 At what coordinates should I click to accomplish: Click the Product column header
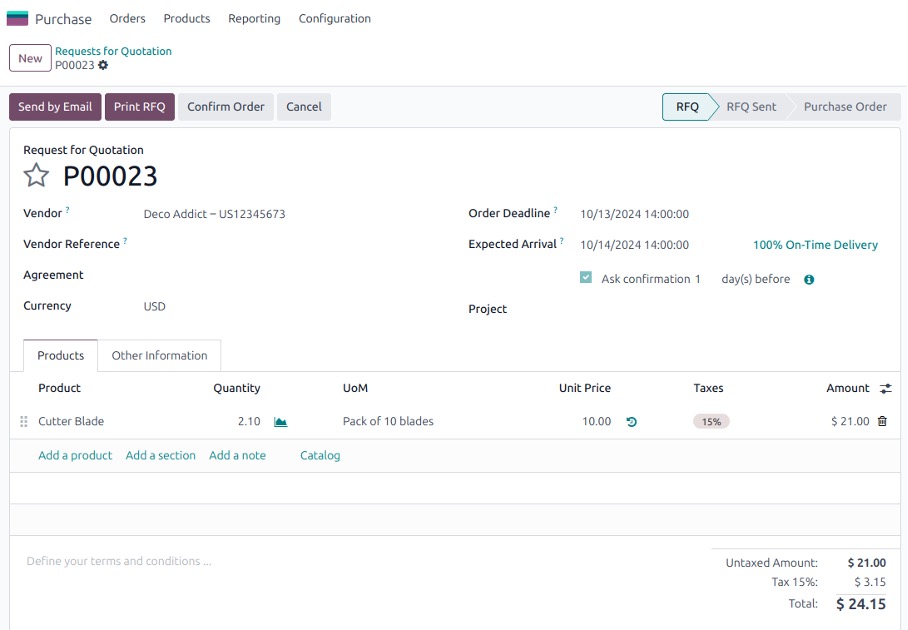[x=60, y=388]
